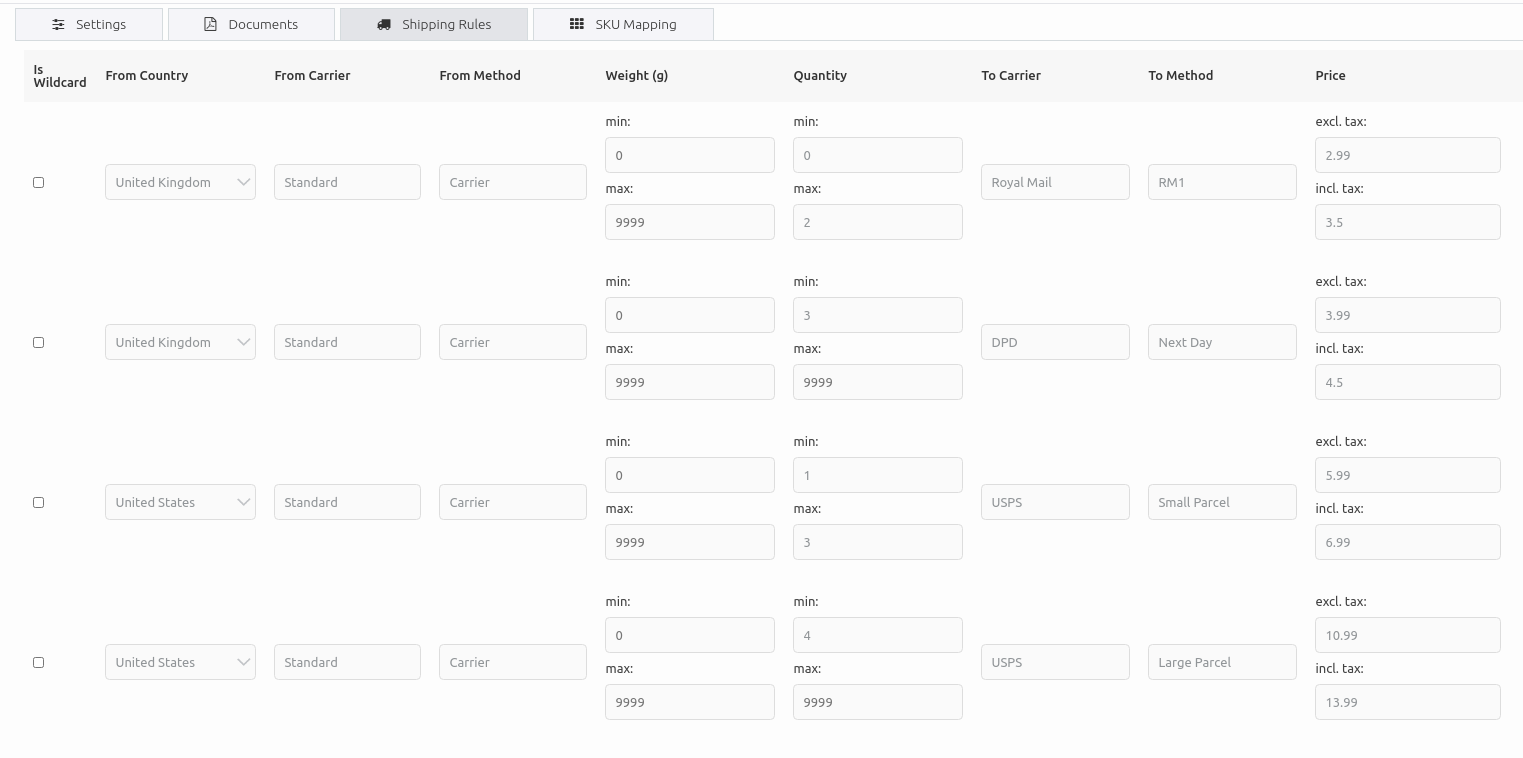Open From Country dropdown in Small Parcel row
The width and height of the screenshot is (1523, 758).
(180, 502)
